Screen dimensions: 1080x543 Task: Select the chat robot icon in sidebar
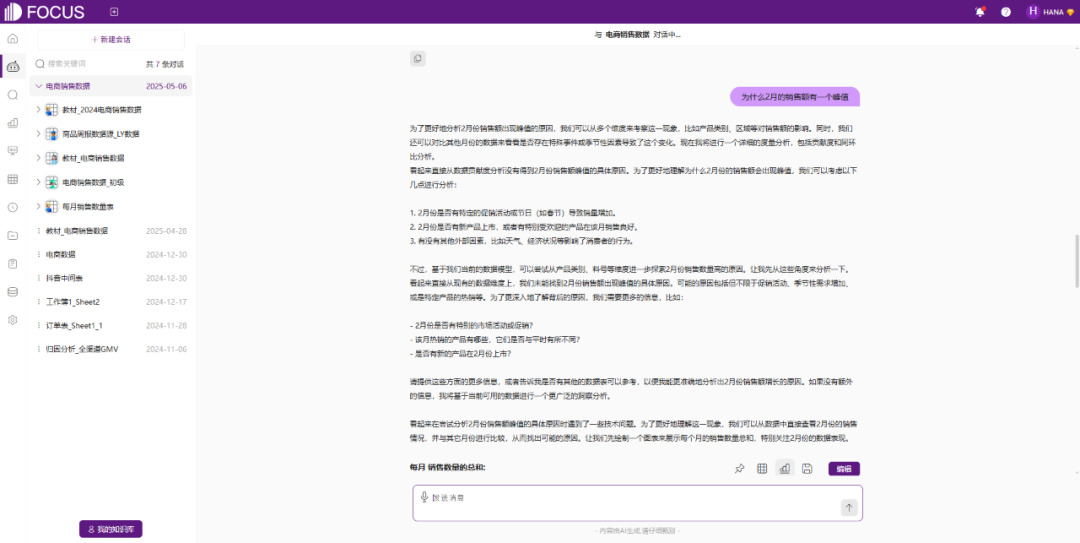12,66
